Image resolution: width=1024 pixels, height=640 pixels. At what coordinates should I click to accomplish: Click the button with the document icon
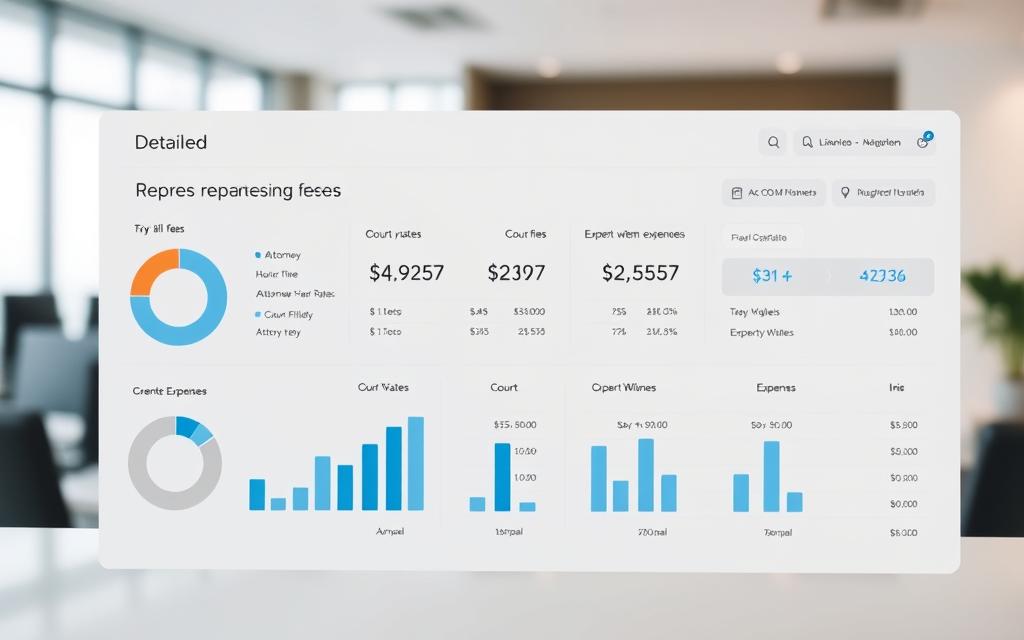pyautogui.click(x=774, y=193)
